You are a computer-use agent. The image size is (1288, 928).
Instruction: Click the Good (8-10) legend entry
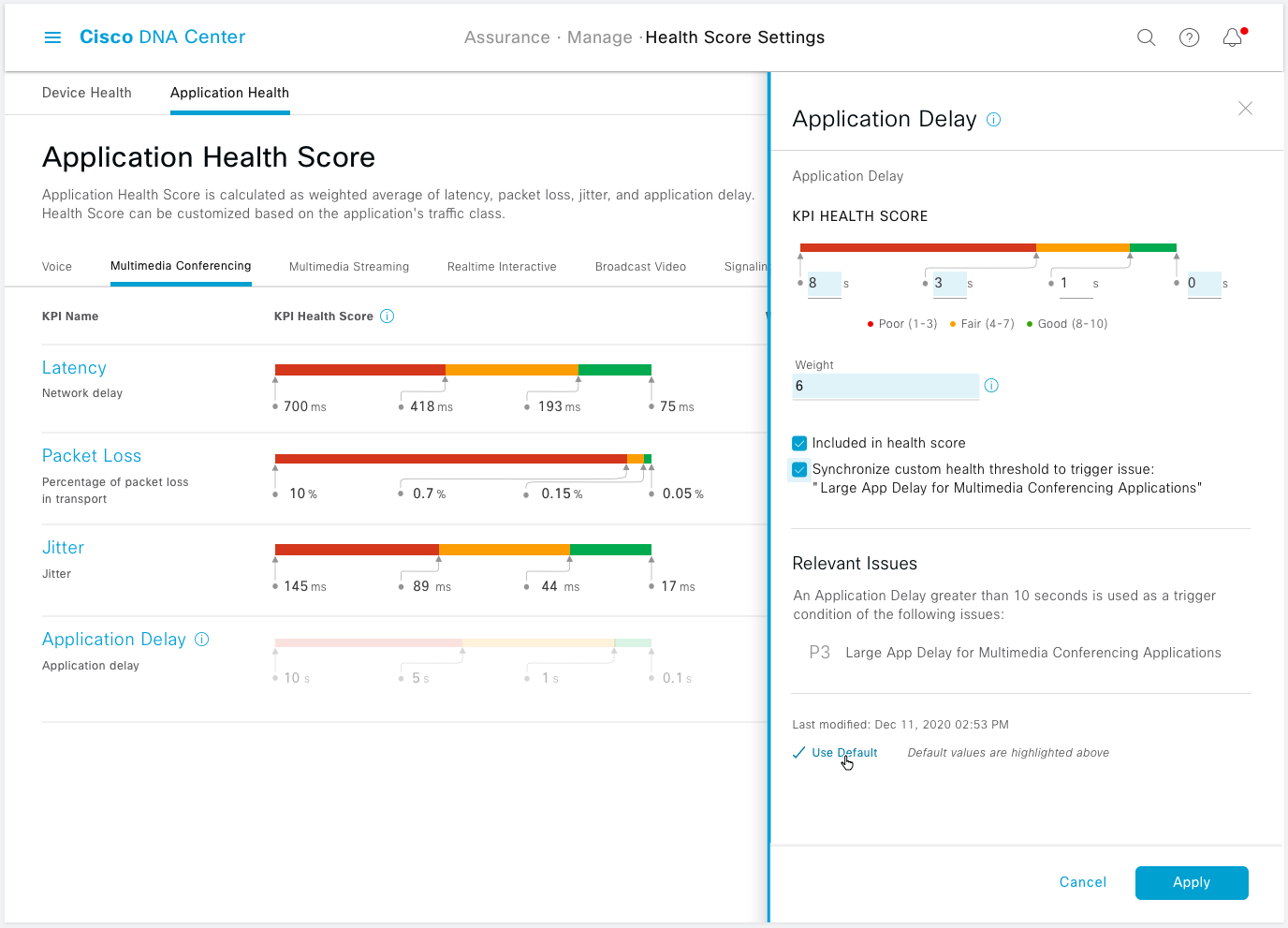pyautogui.click(x=1067, y=324)
